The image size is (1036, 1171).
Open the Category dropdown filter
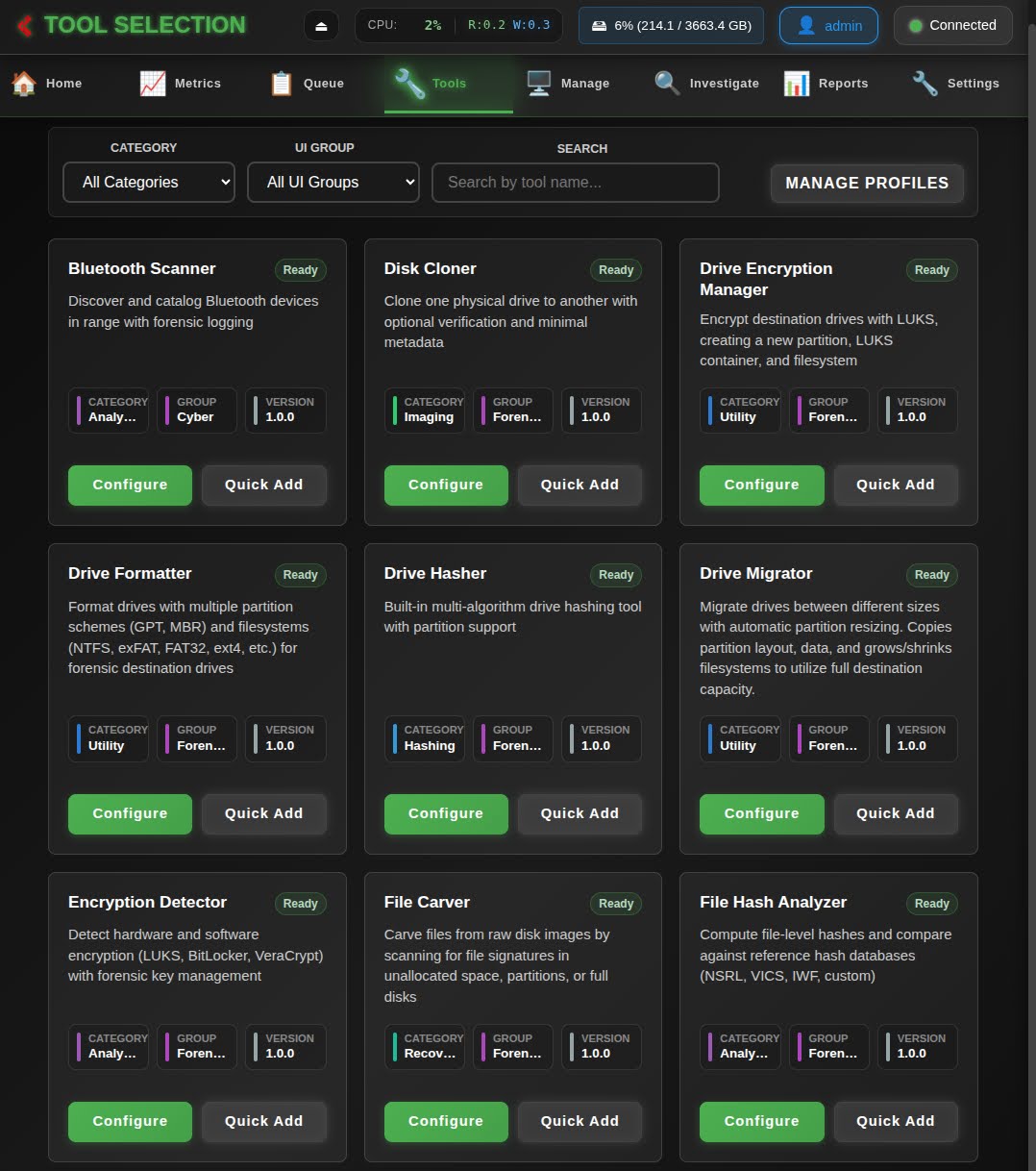[149, 182]
